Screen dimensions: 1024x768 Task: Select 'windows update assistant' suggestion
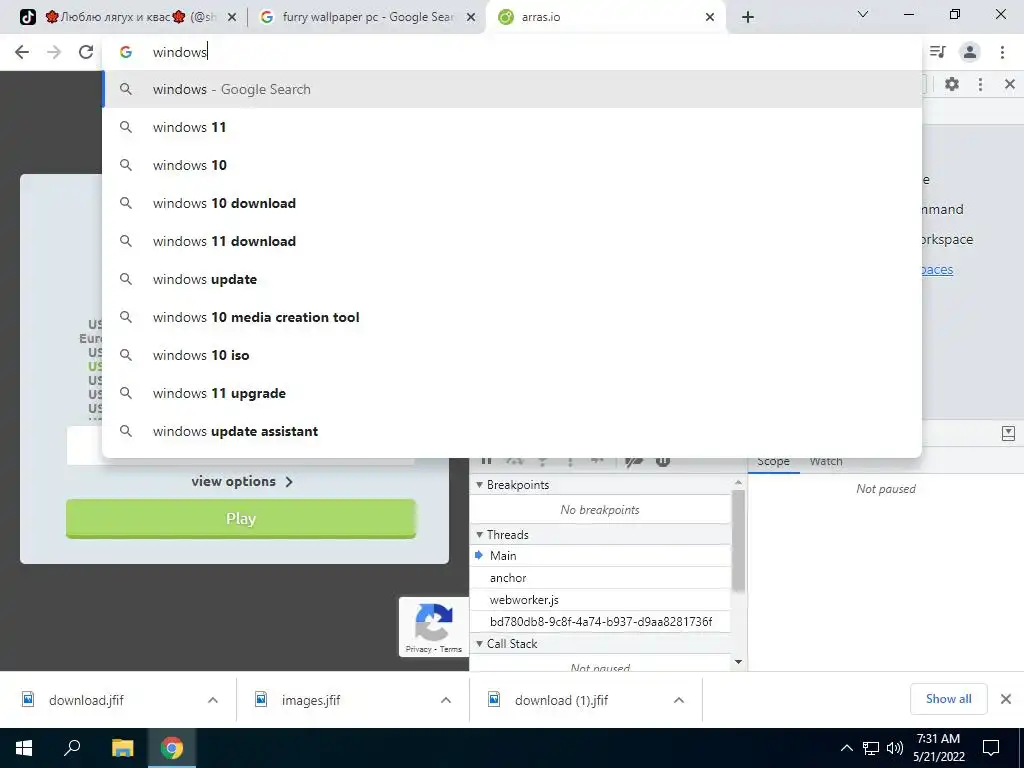coord(512,431)
